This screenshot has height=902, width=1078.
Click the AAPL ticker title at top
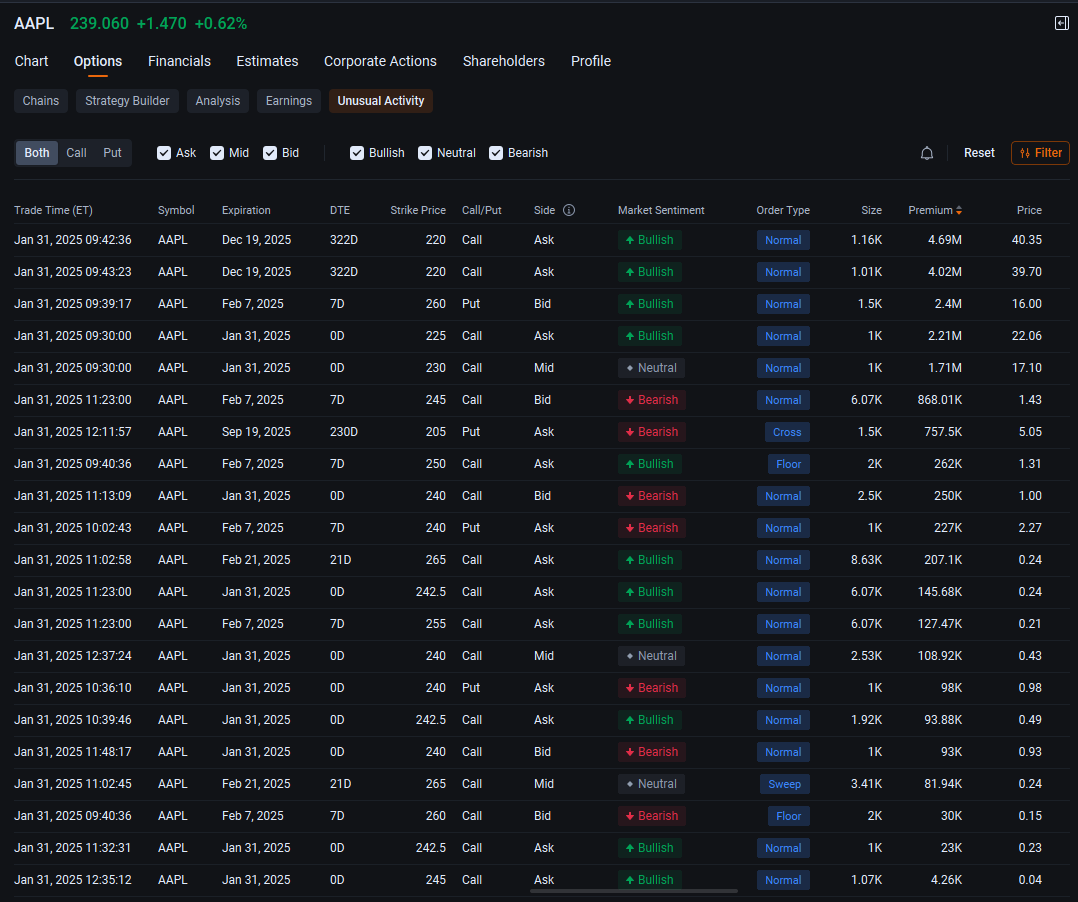pos(34,23)
